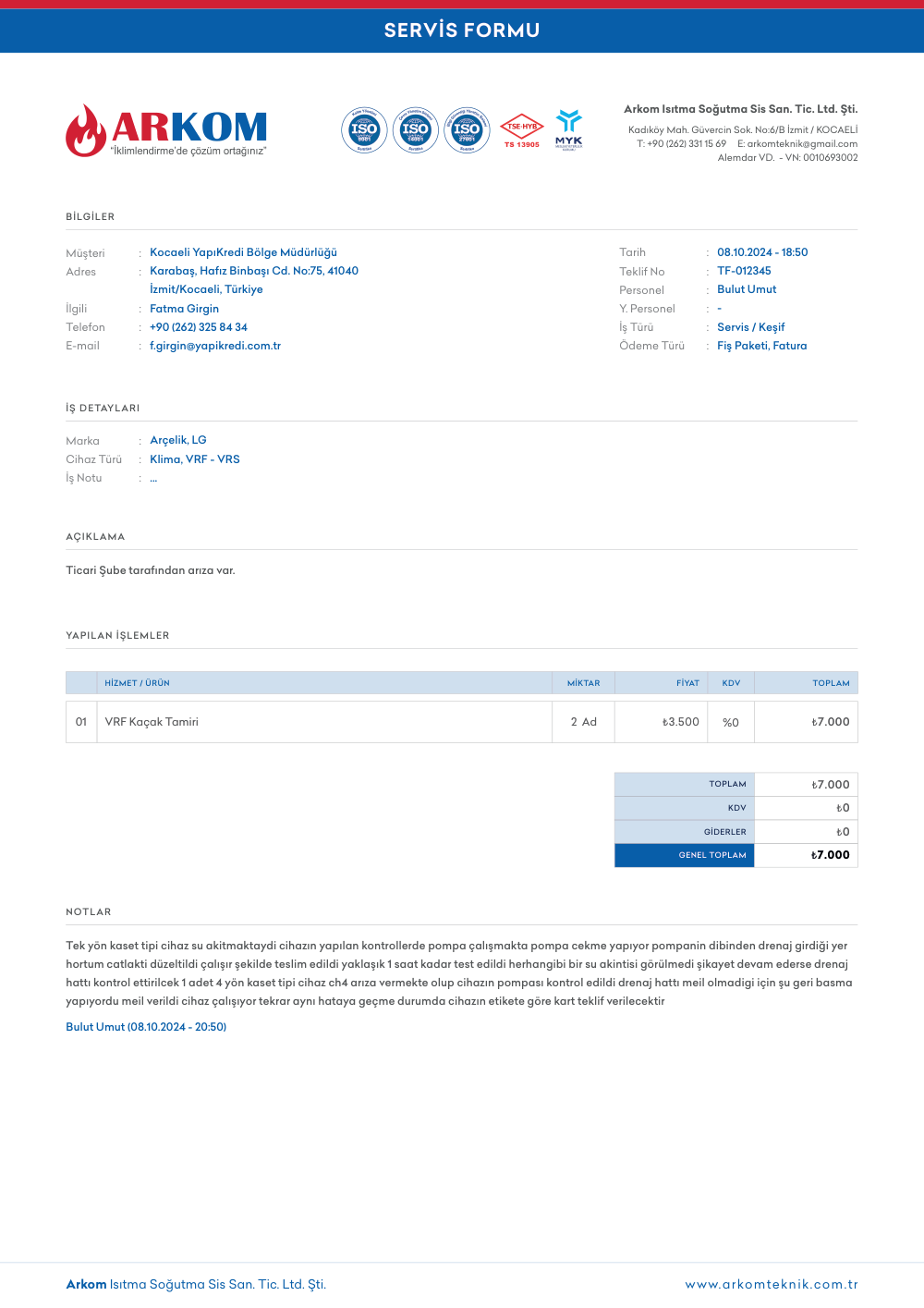This screenshot has height=1308, width=924.
Task: Click the arkomteknik@gmail.com company email
Action: coord(802,144)
